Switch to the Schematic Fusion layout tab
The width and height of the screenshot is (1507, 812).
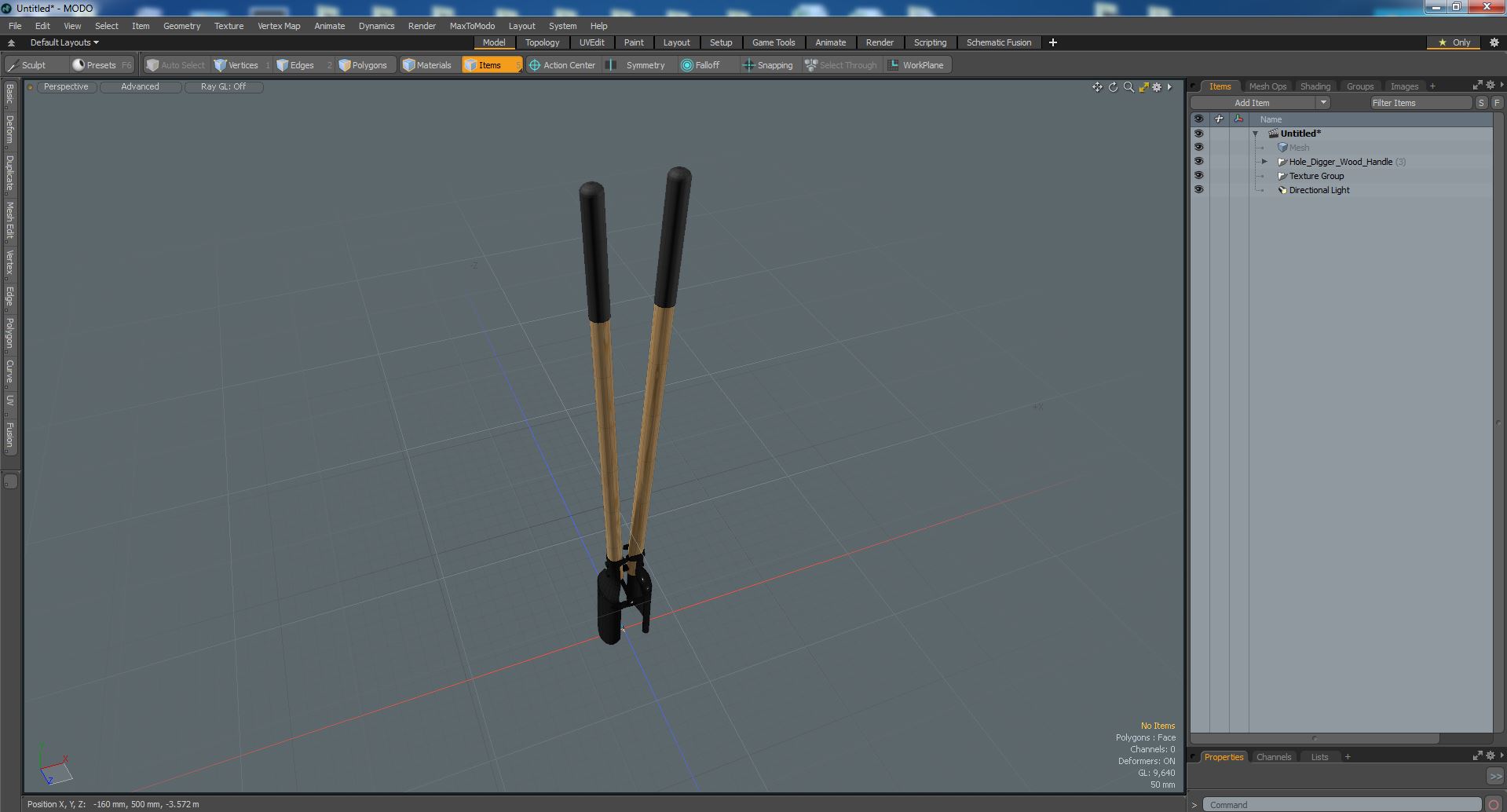point(999,42)
